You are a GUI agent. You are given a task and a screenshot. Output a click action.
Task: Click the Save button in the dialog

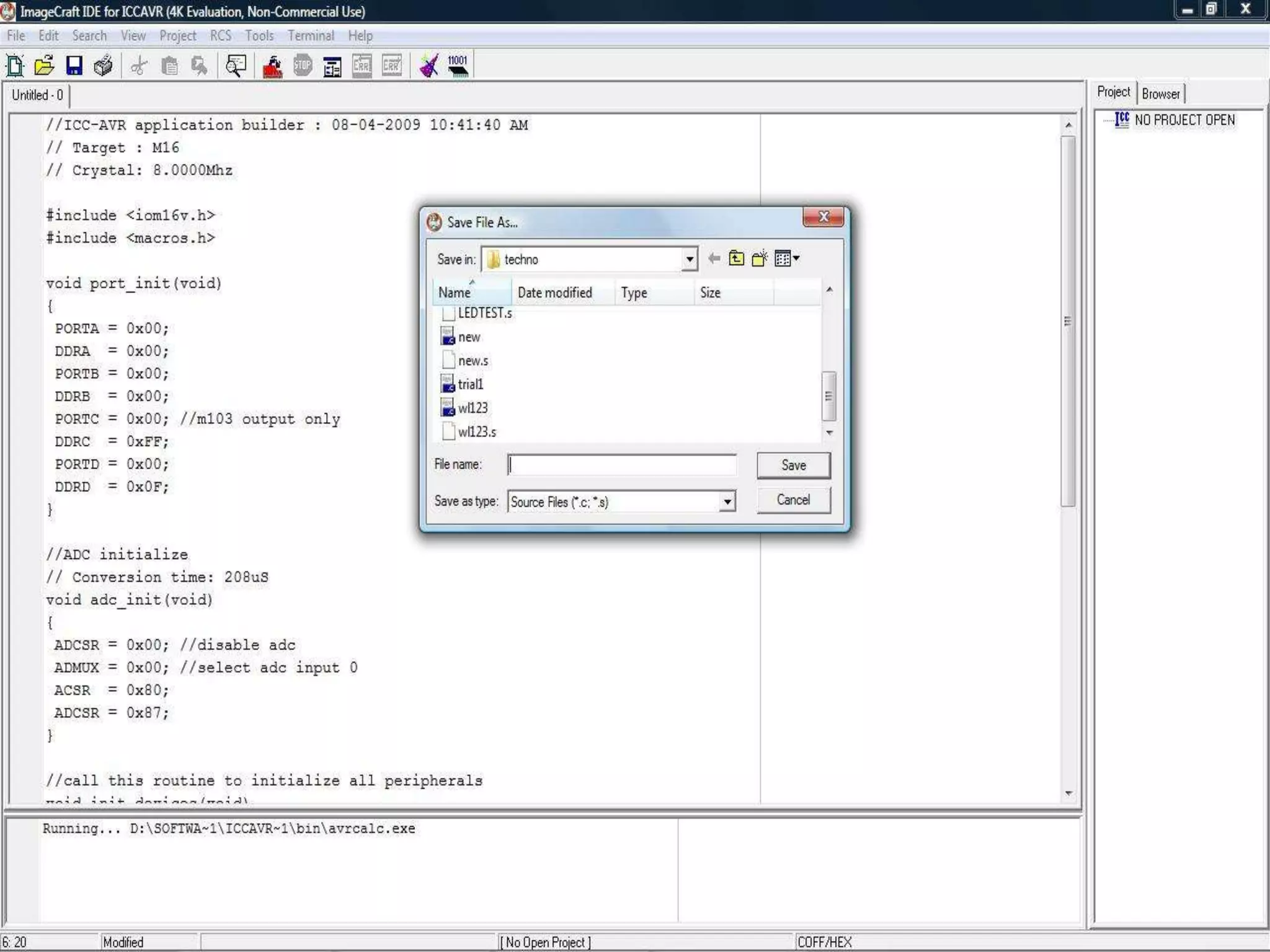pos(794,465)
